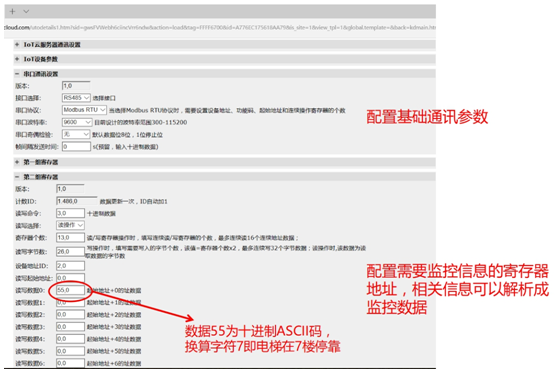Open the serial parity 无 dropdown
This screenshot has height=373, width=557.
(x=76, y=134)
